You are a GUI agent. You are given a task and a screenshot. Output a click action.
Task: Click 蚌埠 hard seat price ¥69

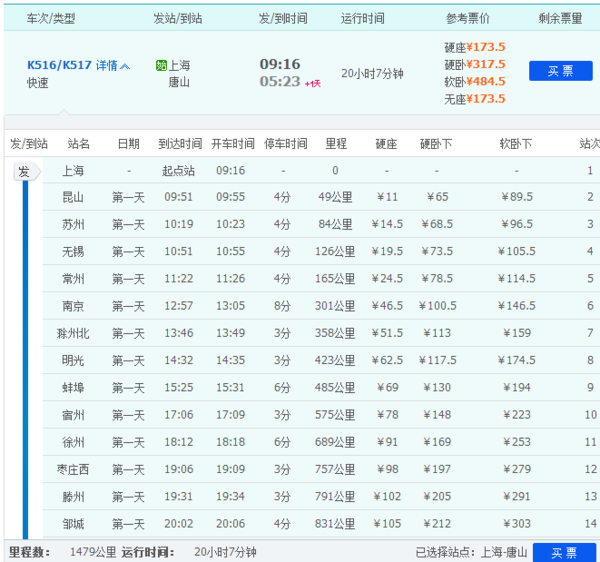(388, 388)
